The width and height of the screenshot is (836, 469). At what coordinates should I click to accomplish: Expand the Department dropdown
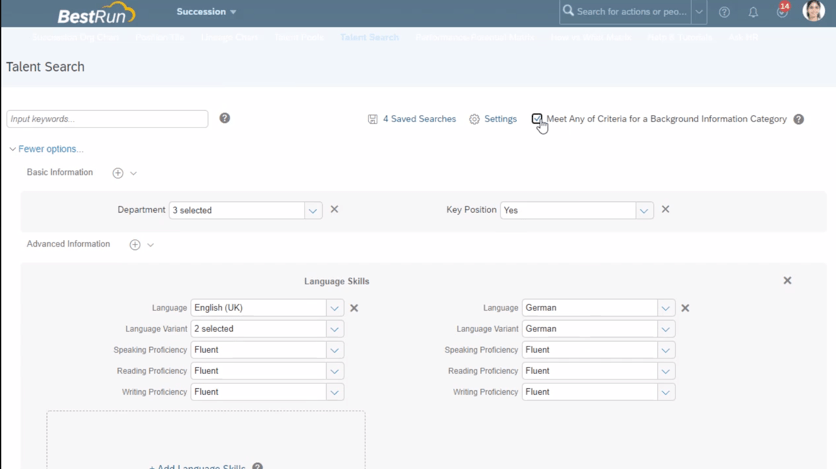pos(312,211)
